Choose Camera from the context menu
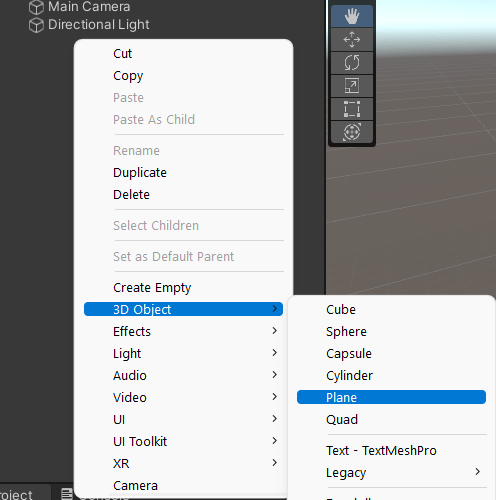Screen dimensions: 496x500 coord(183,486)
